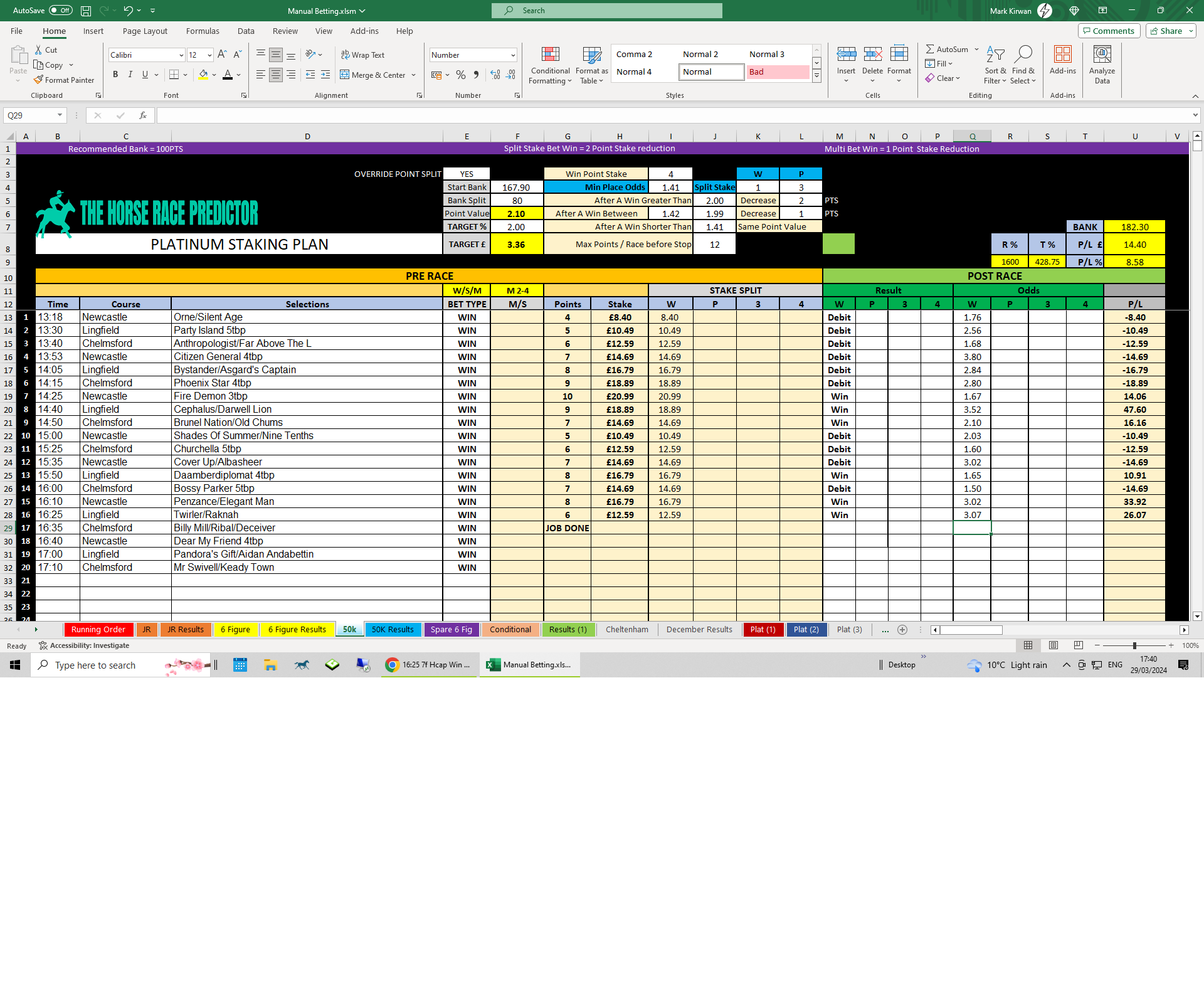Screen dimensions: 1204x986
Task: Click Accessibility: Investigate status
Action: (84, 645)
